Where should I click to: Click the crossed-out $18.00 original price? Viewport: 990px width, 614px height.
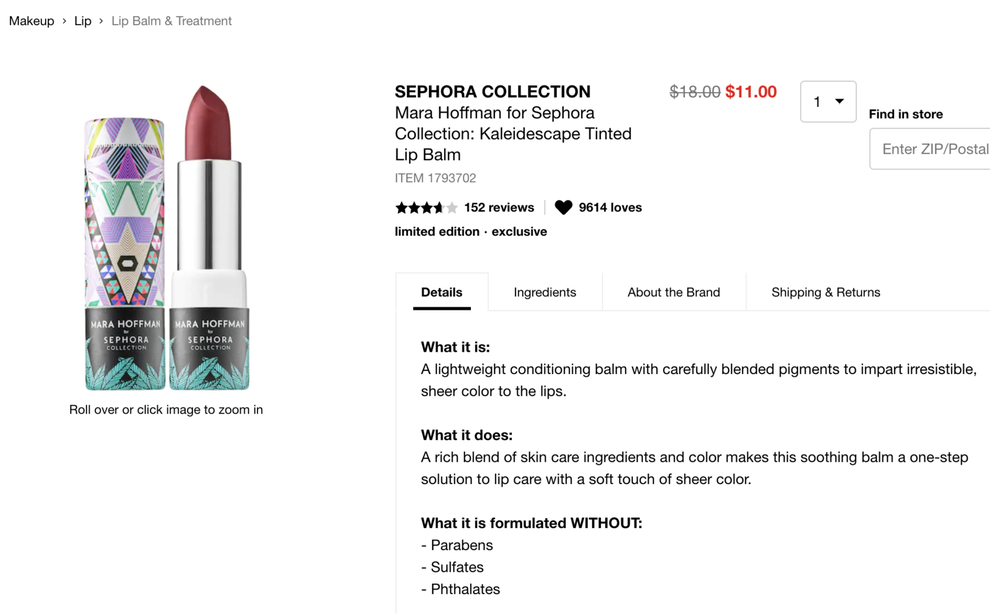[693, 90]
